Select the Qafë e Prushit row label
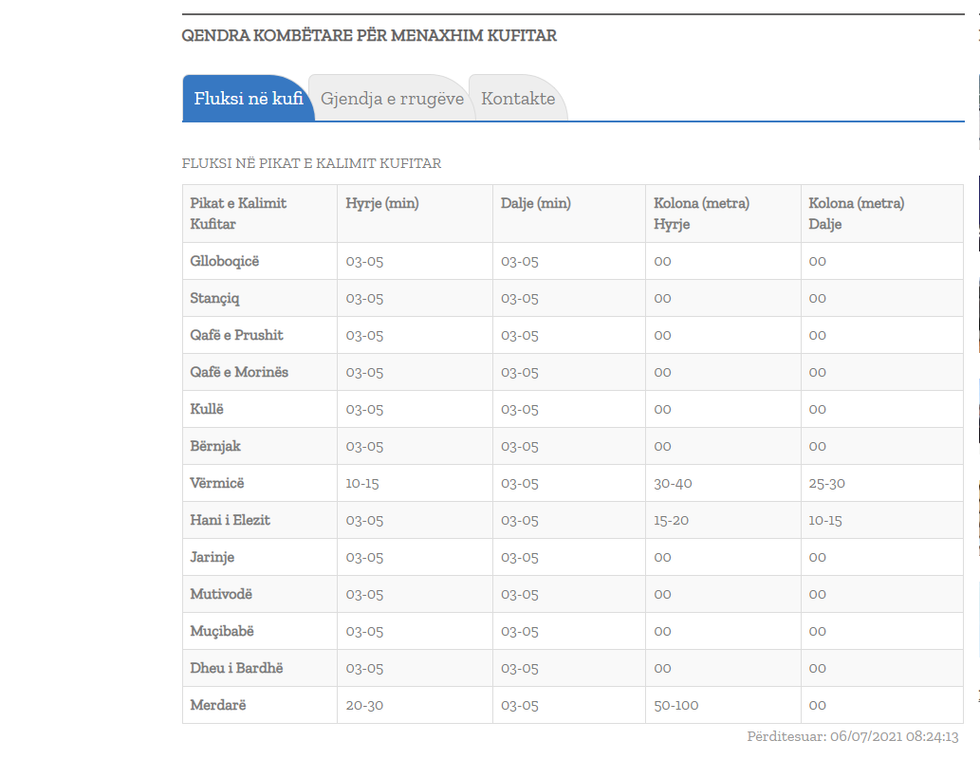Screen dimensions: 980x760 [237, 335]
